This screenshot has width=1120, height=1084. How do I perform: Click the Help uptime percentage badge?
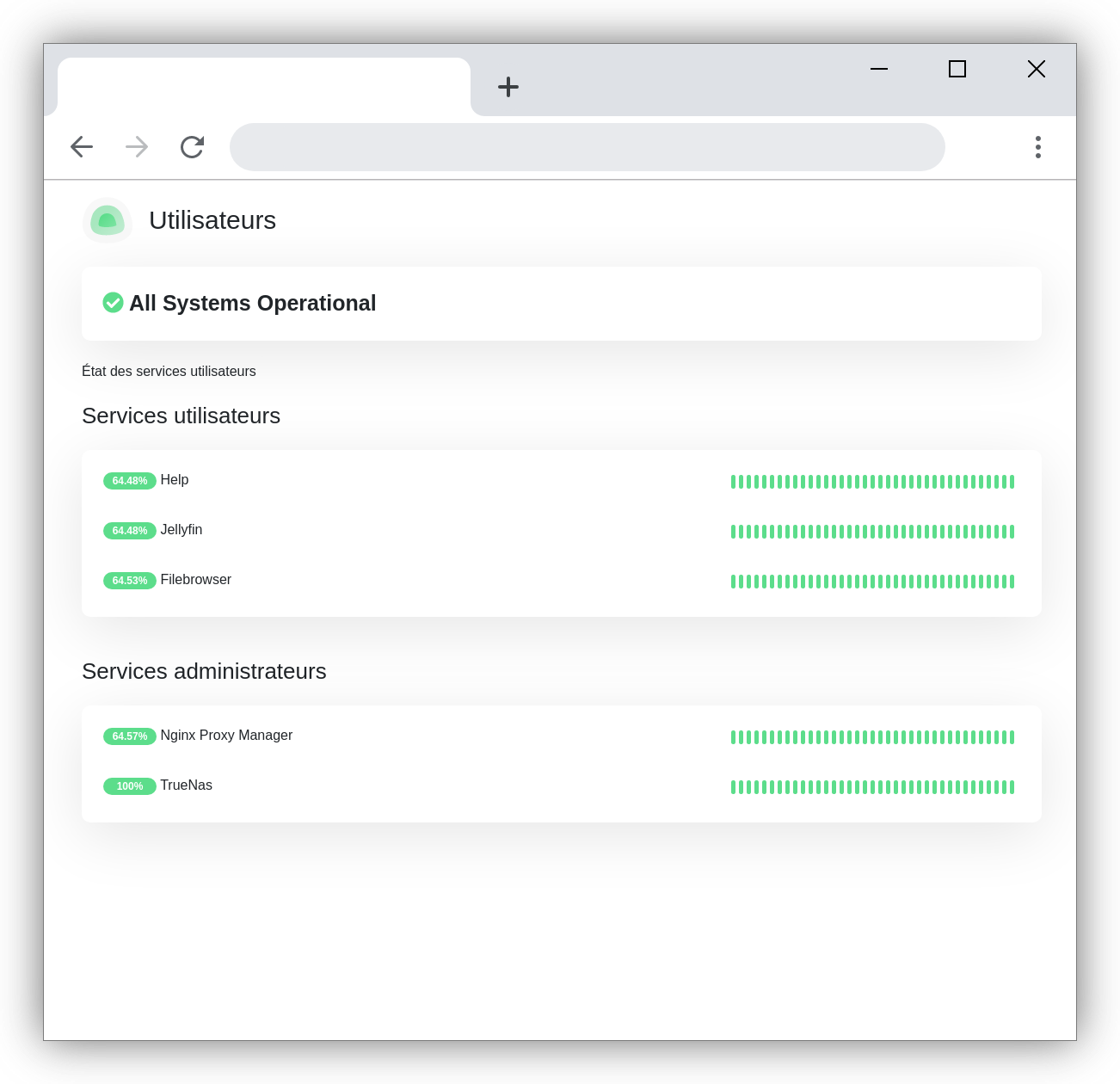130,481
